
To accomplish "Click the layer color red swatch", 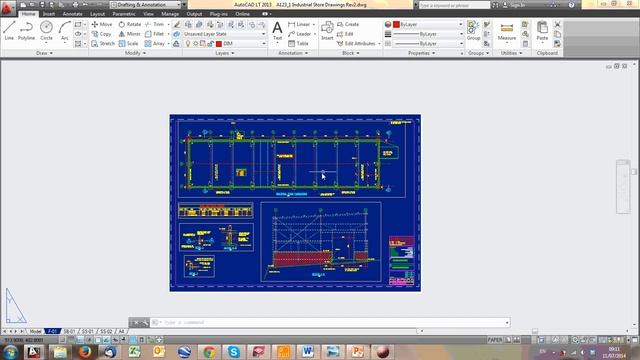I will pyautogui.click(x=219, y=43).
